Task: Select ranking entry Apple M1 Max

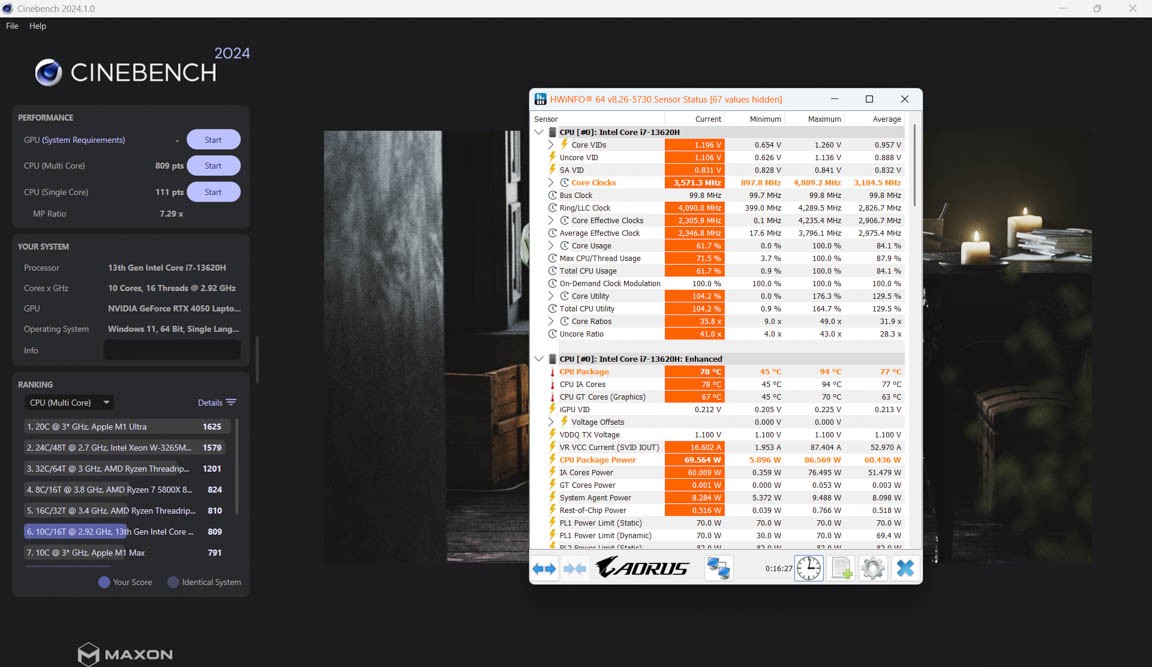Action: [x=127, y=552]
